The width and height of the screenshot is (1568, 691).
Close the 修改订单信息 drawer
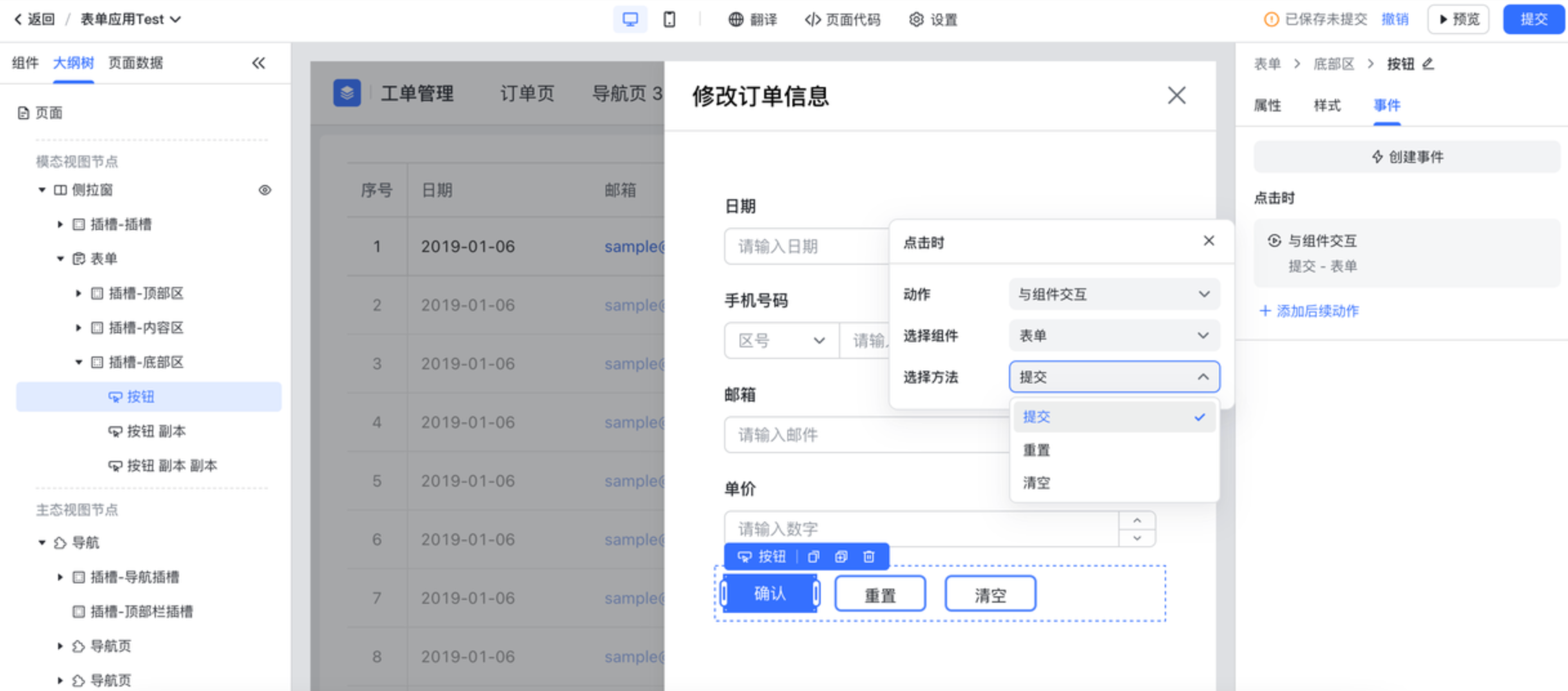1176,95
